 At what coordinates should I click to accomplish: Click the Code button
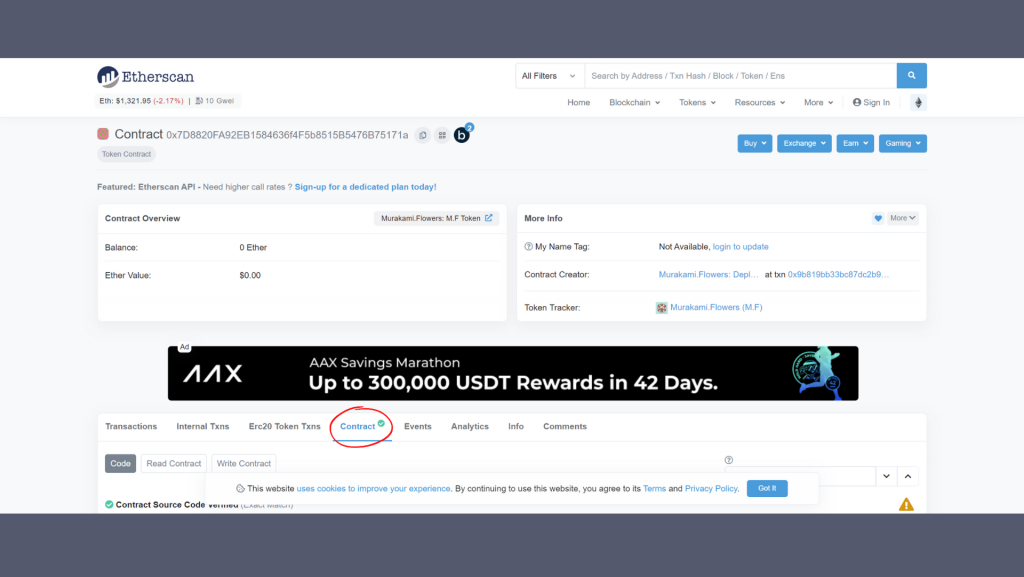[x=120, y=463]
